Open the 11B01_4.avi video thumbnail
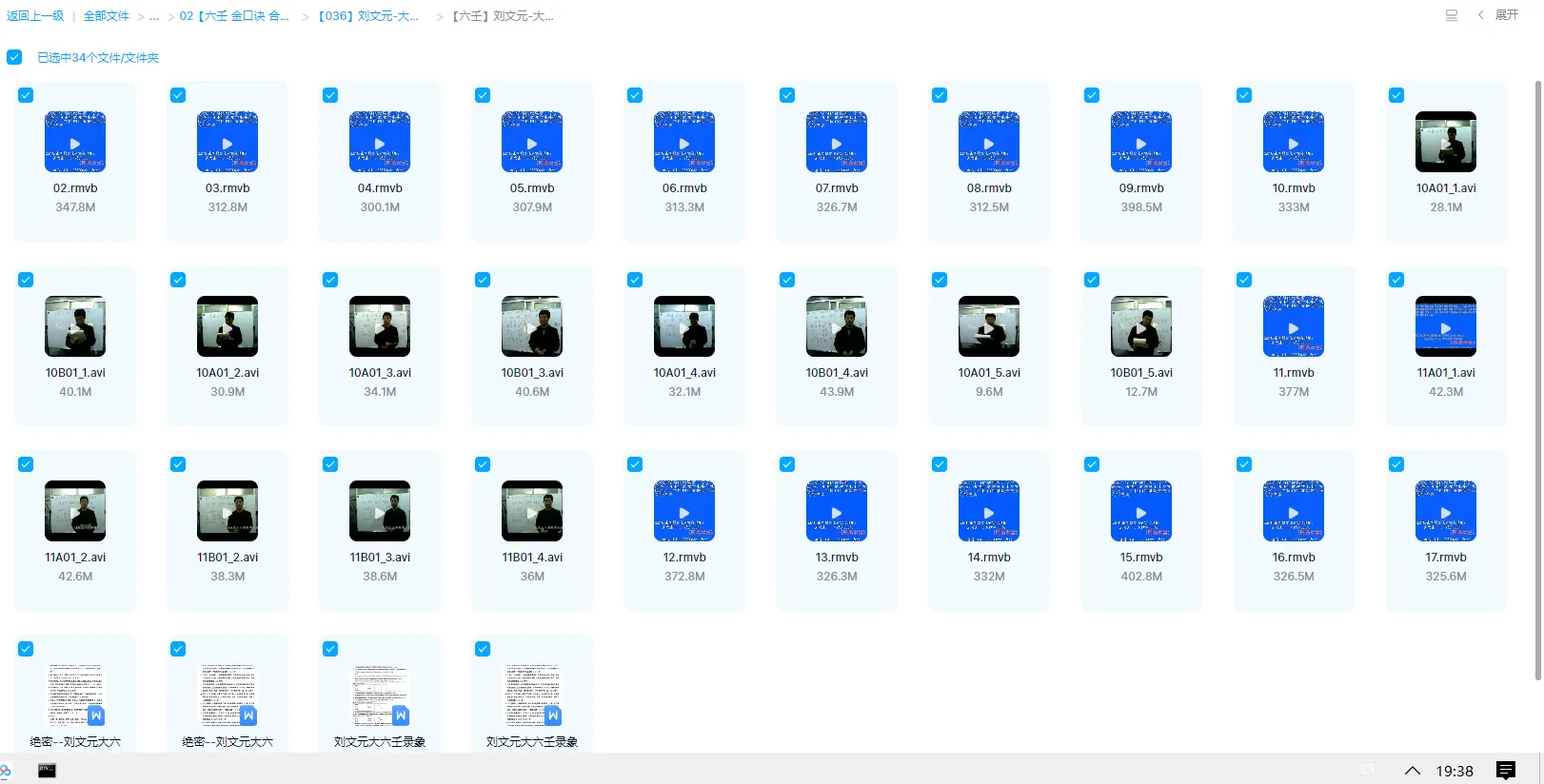The width and height of the screenshot is (1544, 784). (532, 511)
